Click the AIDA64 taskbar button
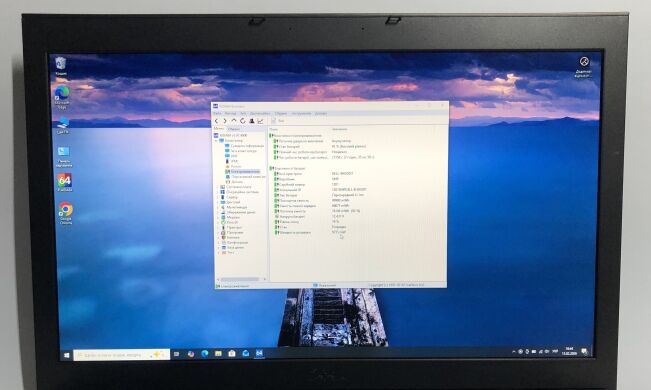The height and width of the screenshot is (390, 651). click(x=259, y=353)
